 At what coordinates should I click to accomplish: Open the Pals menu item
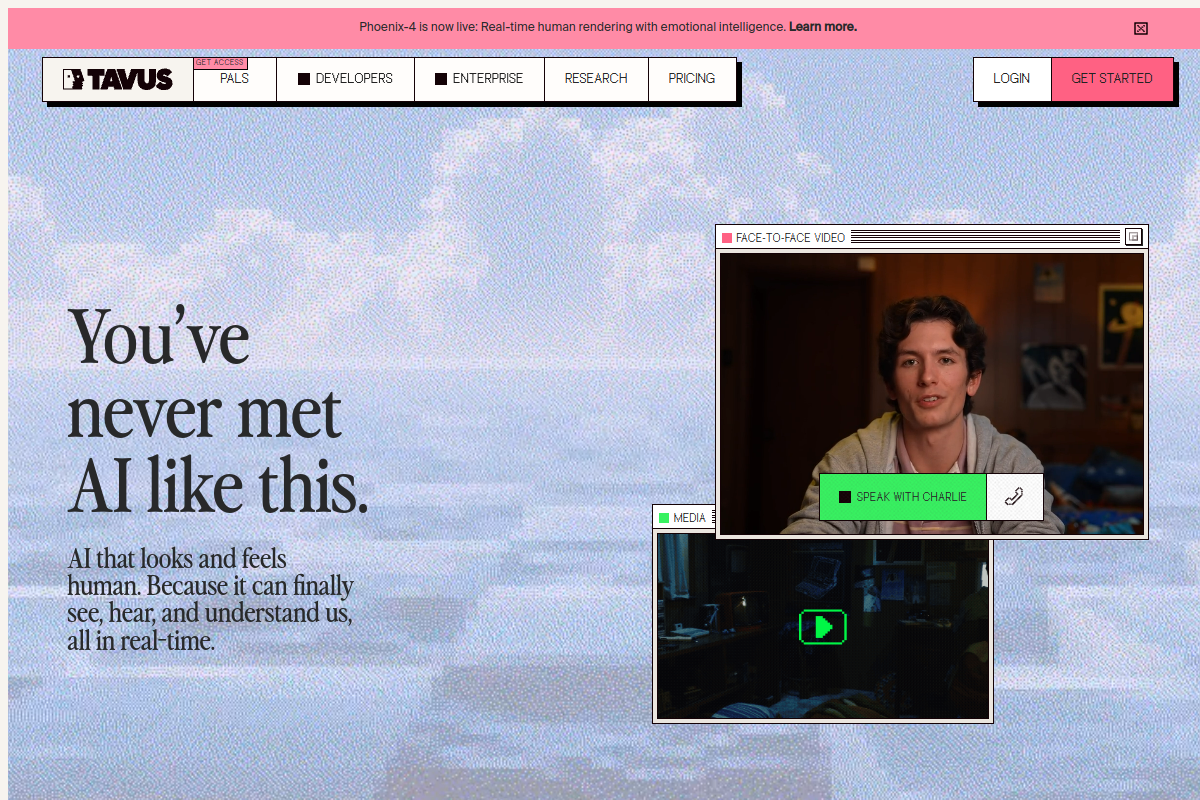234,79
